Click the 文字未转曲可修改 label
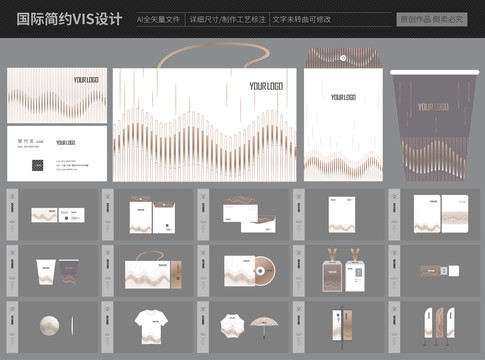The width and height of the screenshot is (485, 360). [302, 20]
